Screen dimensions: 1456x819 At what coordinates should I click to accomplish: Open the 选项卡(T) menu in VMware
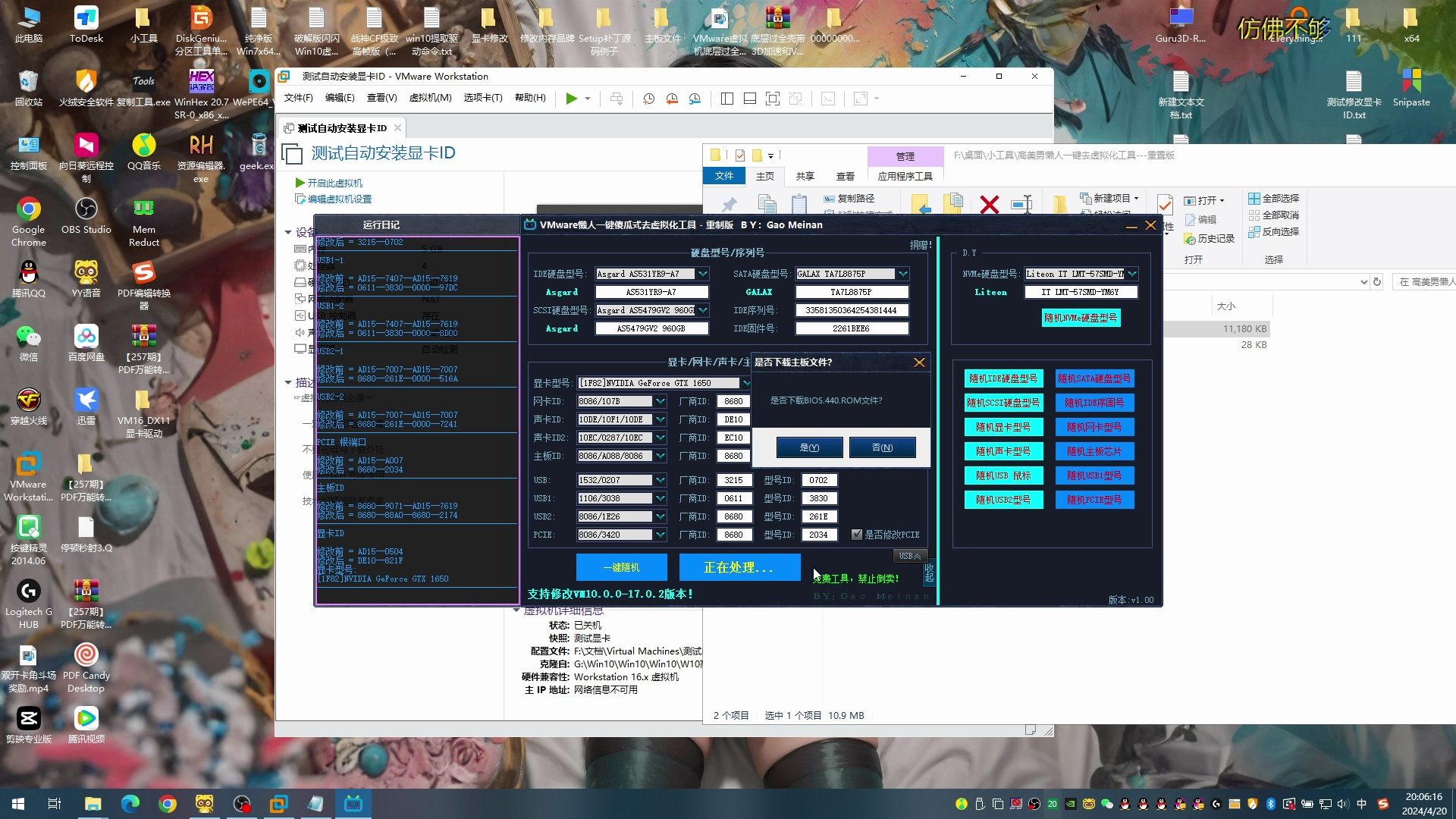(x=483, y=98)
